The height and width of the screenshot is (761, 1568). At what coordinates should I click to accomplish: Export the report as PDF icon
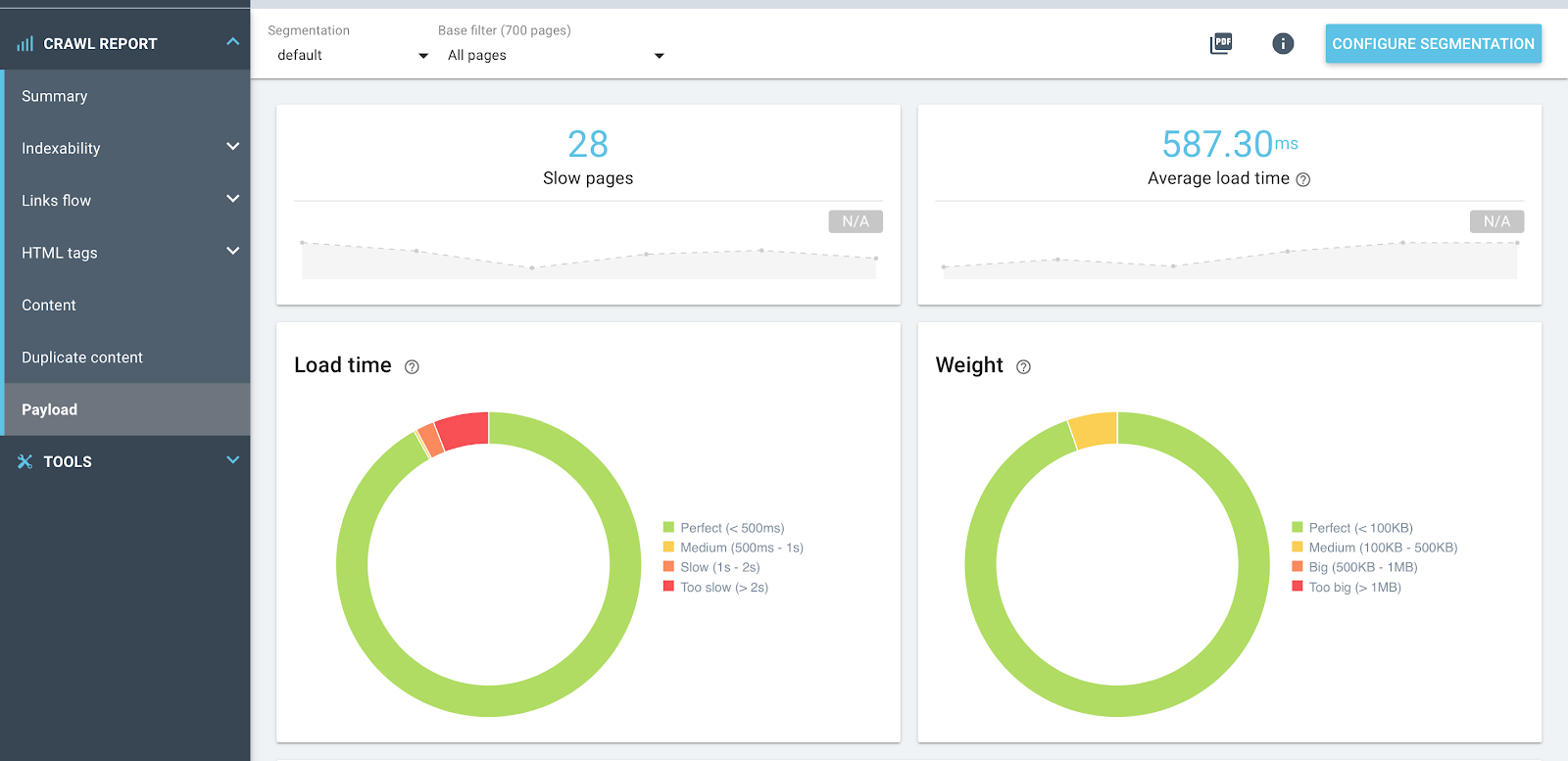pos(1221,43)
